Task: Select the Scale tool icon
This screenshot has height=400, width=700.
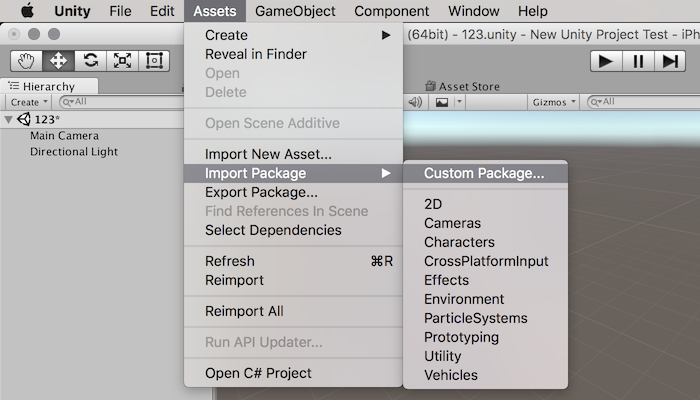Action: [x=122, y=61]
